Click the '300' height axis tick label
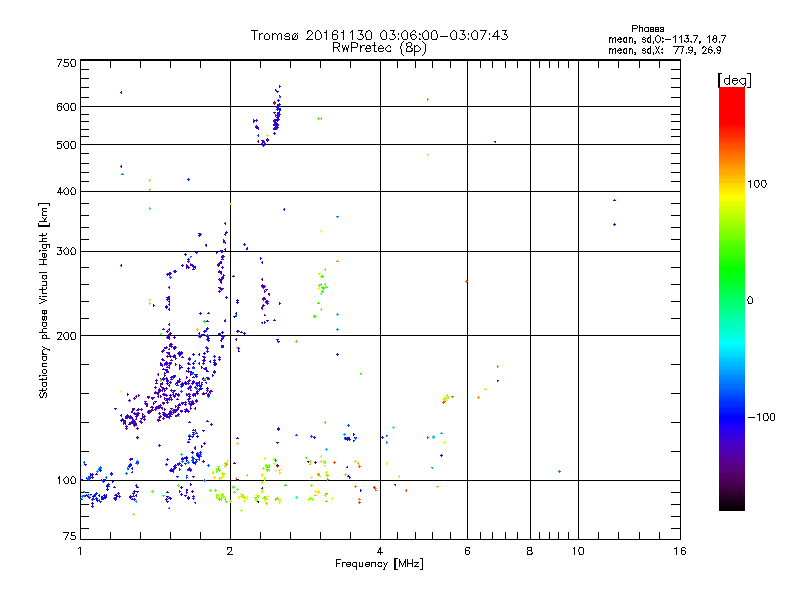 (x=66, y=251)
